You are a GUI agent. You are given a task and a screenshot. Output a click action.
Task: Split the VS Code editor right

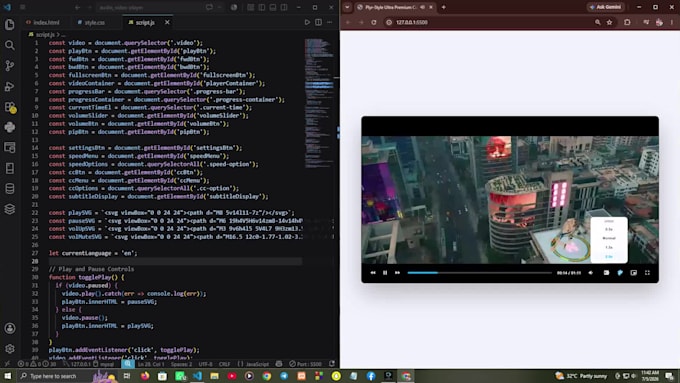click(318, 22)
